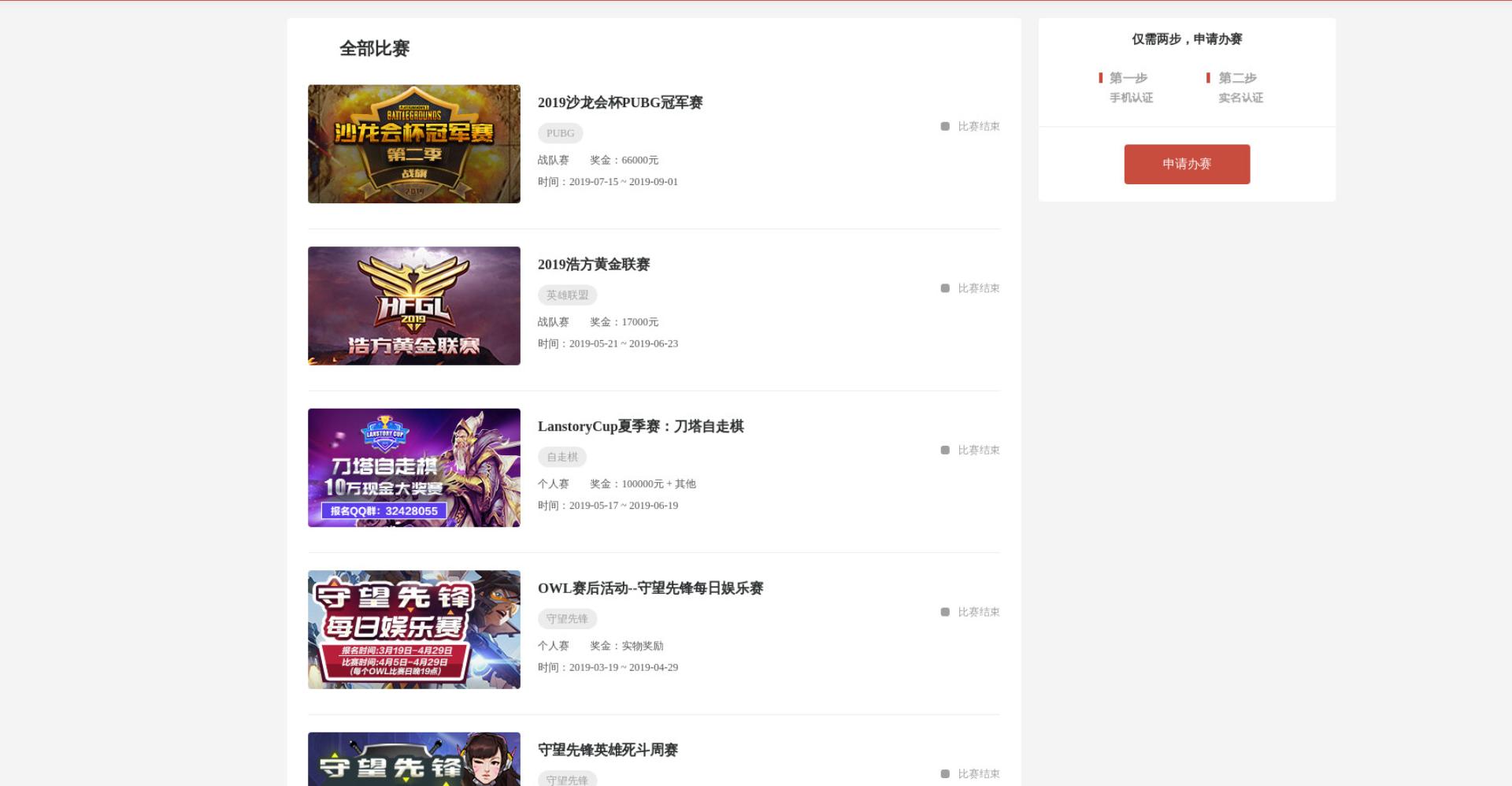This screenshot has width=1512, height=786.
Task: Click 比赛结束 text in 每日娱乐赛 row
Action: point(979,612)
